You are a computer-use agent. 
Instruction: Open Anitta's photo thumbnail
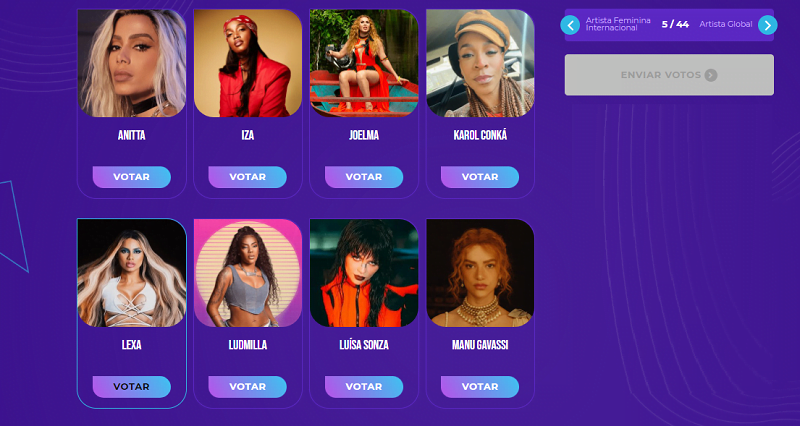pyautogui.click(x=132, y=63)
